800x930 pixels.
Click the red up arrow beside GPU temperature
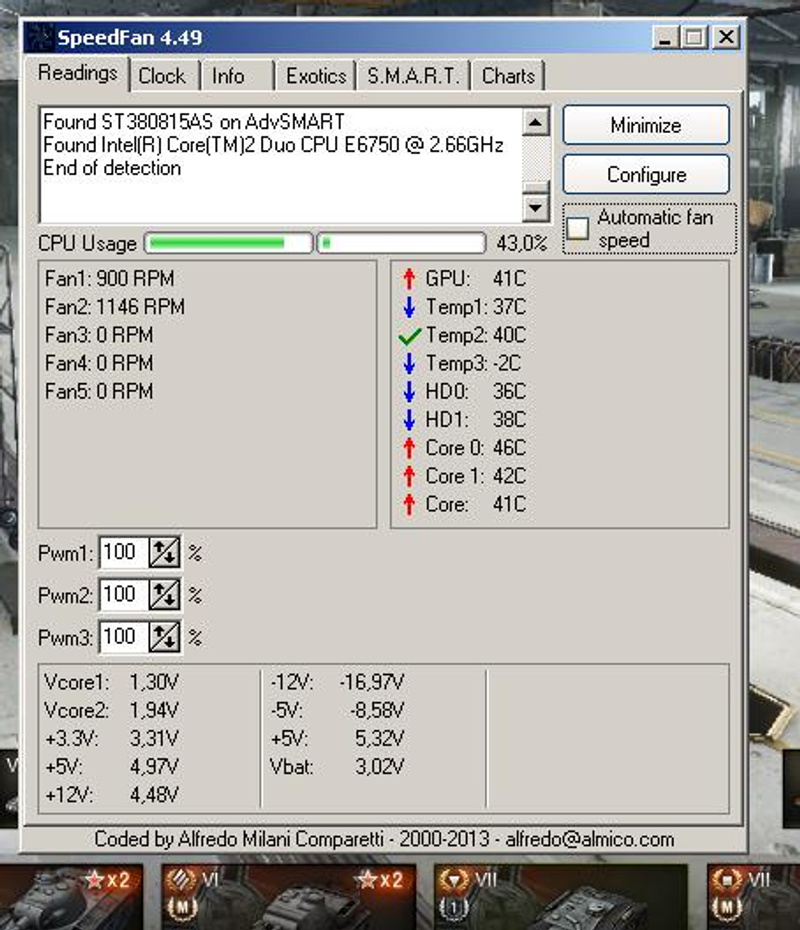click(408, 280)
